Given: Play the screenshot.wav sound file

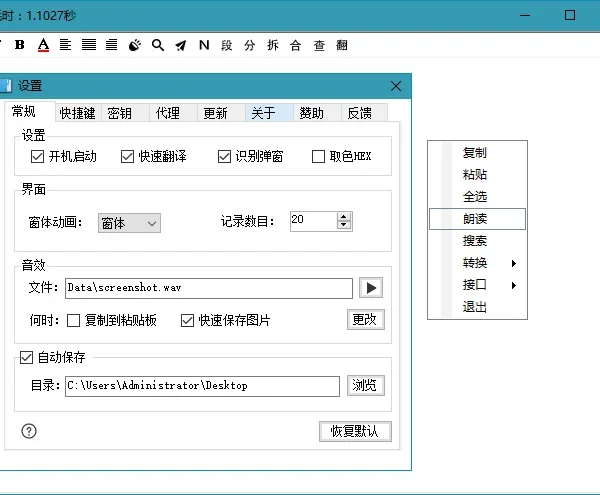Looking at the screenshot, I should [371, 288].
